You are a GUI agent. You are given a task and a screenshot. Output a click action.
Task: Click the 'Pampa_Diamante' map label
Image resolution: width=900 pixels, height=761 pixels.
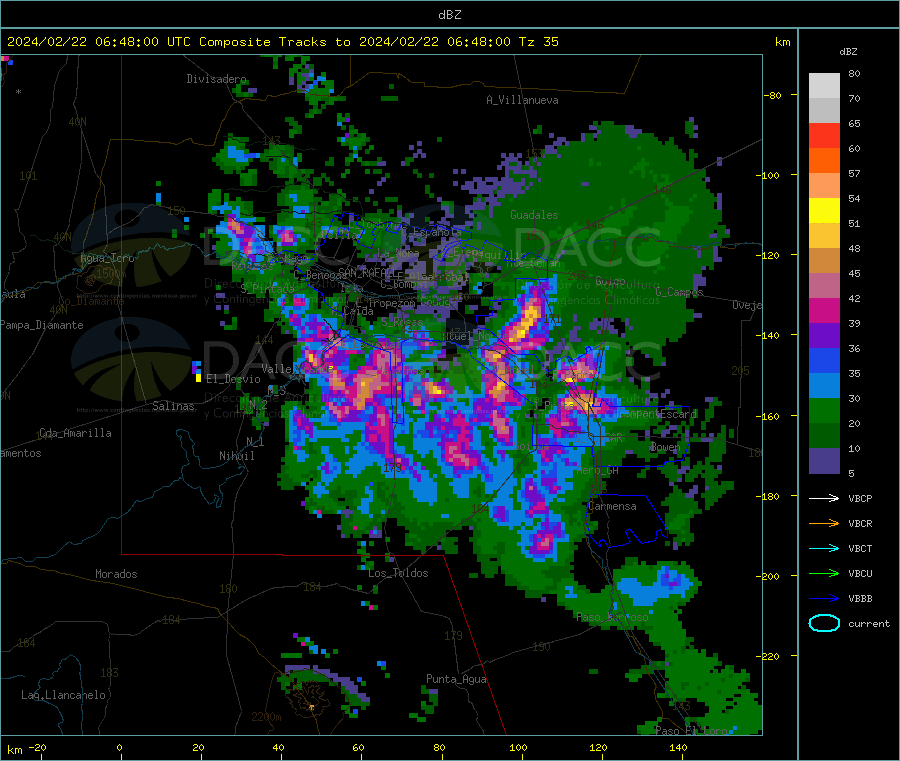[42, 325]
